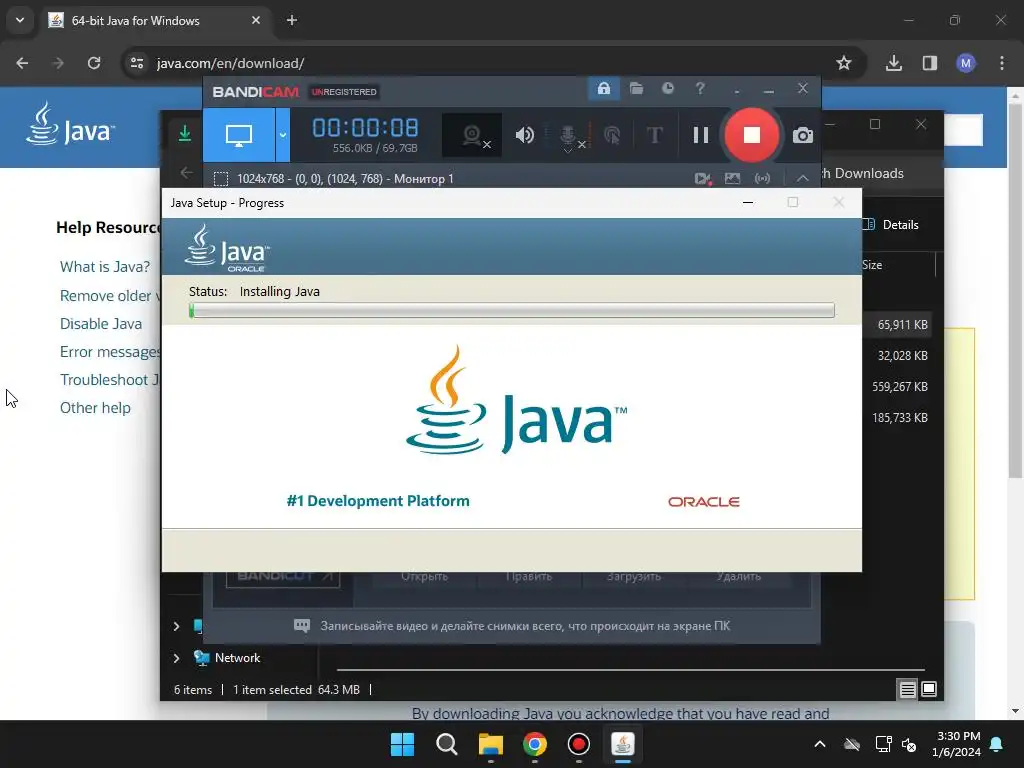Open the Chrome three-dot menu

click(x=1002, y=63)
